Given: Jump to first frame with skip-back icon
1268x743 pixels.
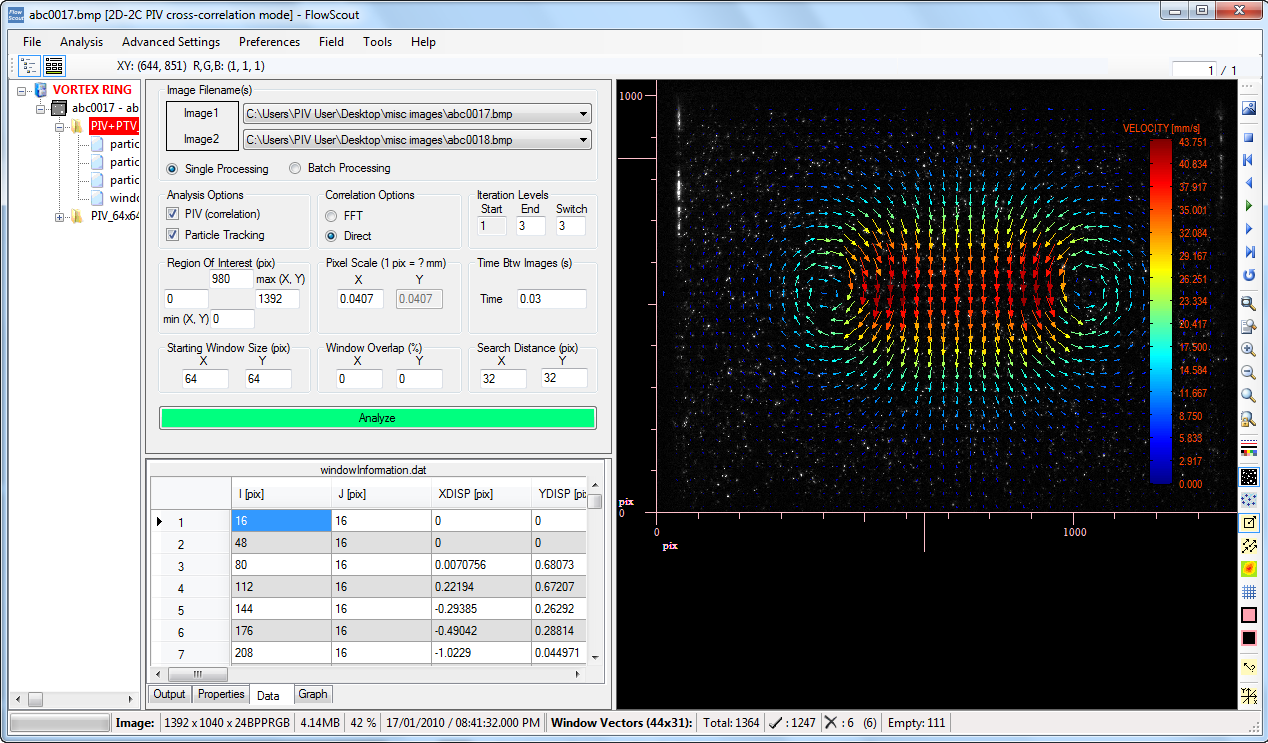Looking at the screenshot, I should click(x=1248, y=160).
